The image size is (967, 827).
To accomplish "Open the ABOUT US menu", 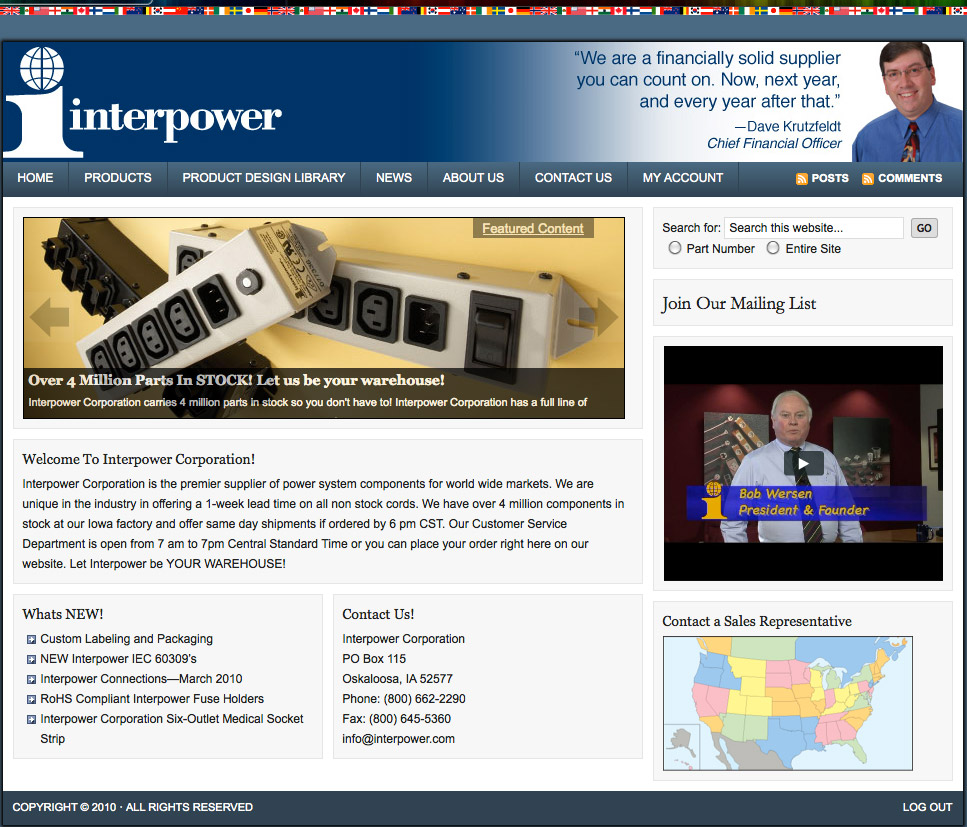I will point(473,178).
